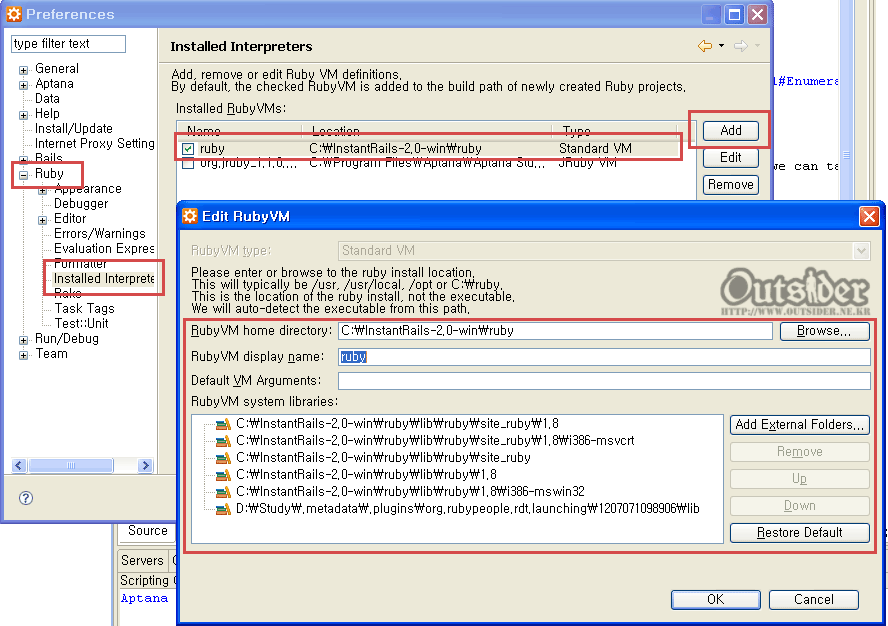Select Errors/Warnings preferences item

[x=100, y=233]
